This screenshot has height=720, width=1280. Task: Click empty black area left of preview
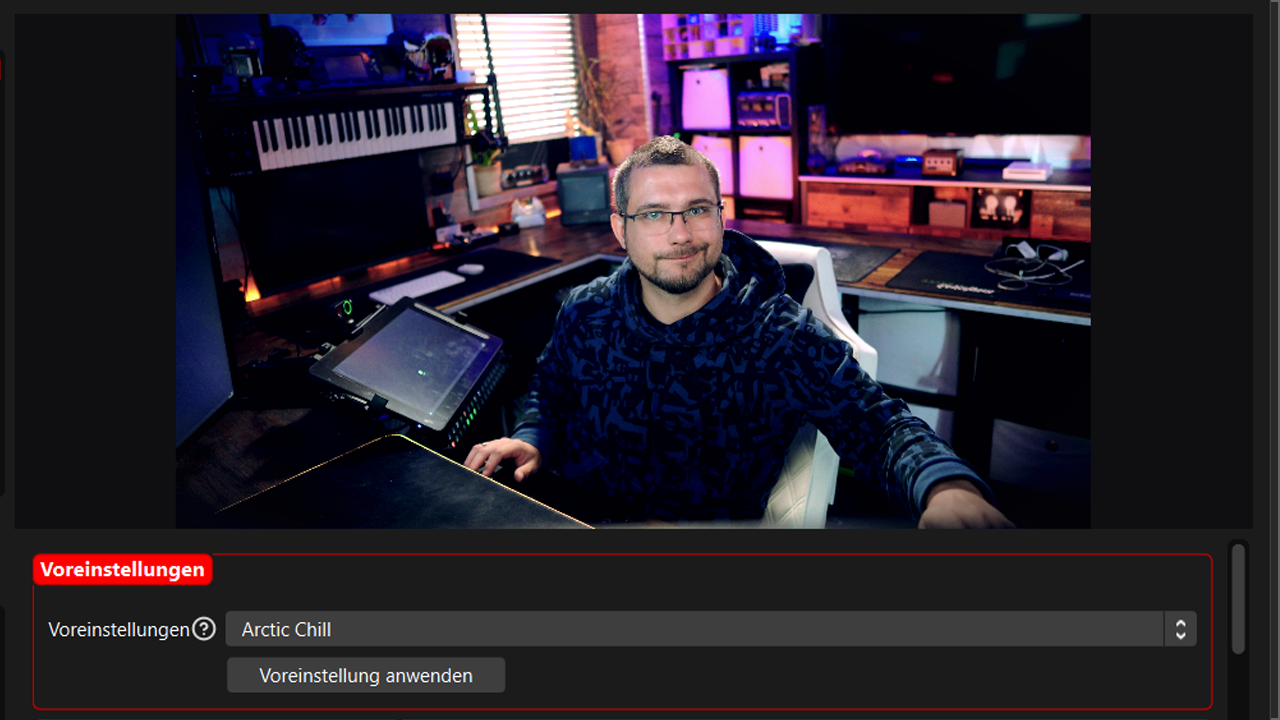95,270
